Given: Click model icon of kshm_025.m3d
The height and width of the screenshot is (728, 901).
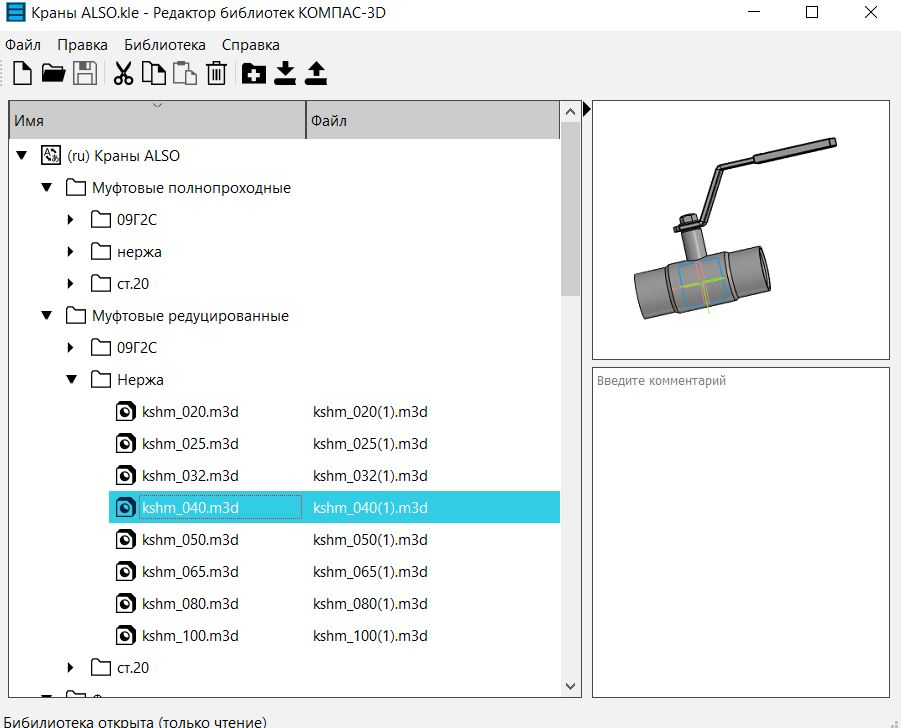Looking at the screenshot, I should tap(126, 444).
